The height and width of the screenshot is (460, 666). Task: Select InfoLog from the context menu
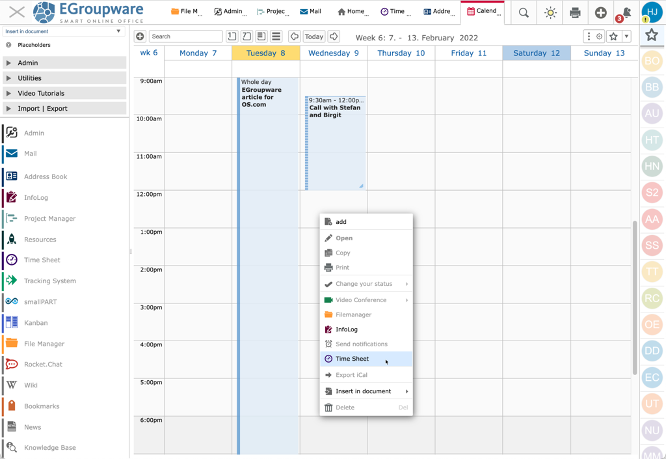tap(346, 328)
